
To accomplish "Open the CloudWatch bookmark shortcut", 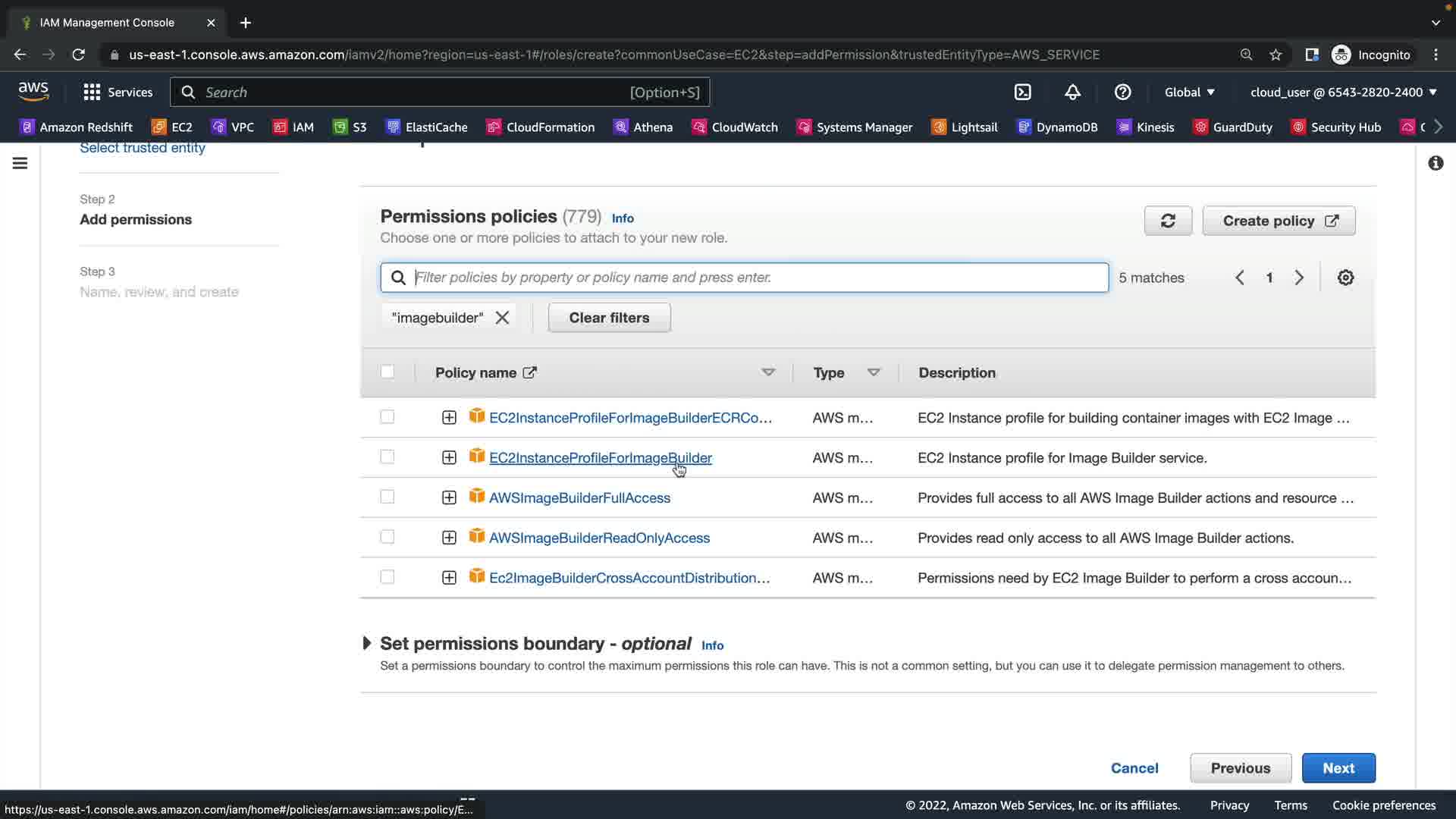I will (x=735, y=127).
